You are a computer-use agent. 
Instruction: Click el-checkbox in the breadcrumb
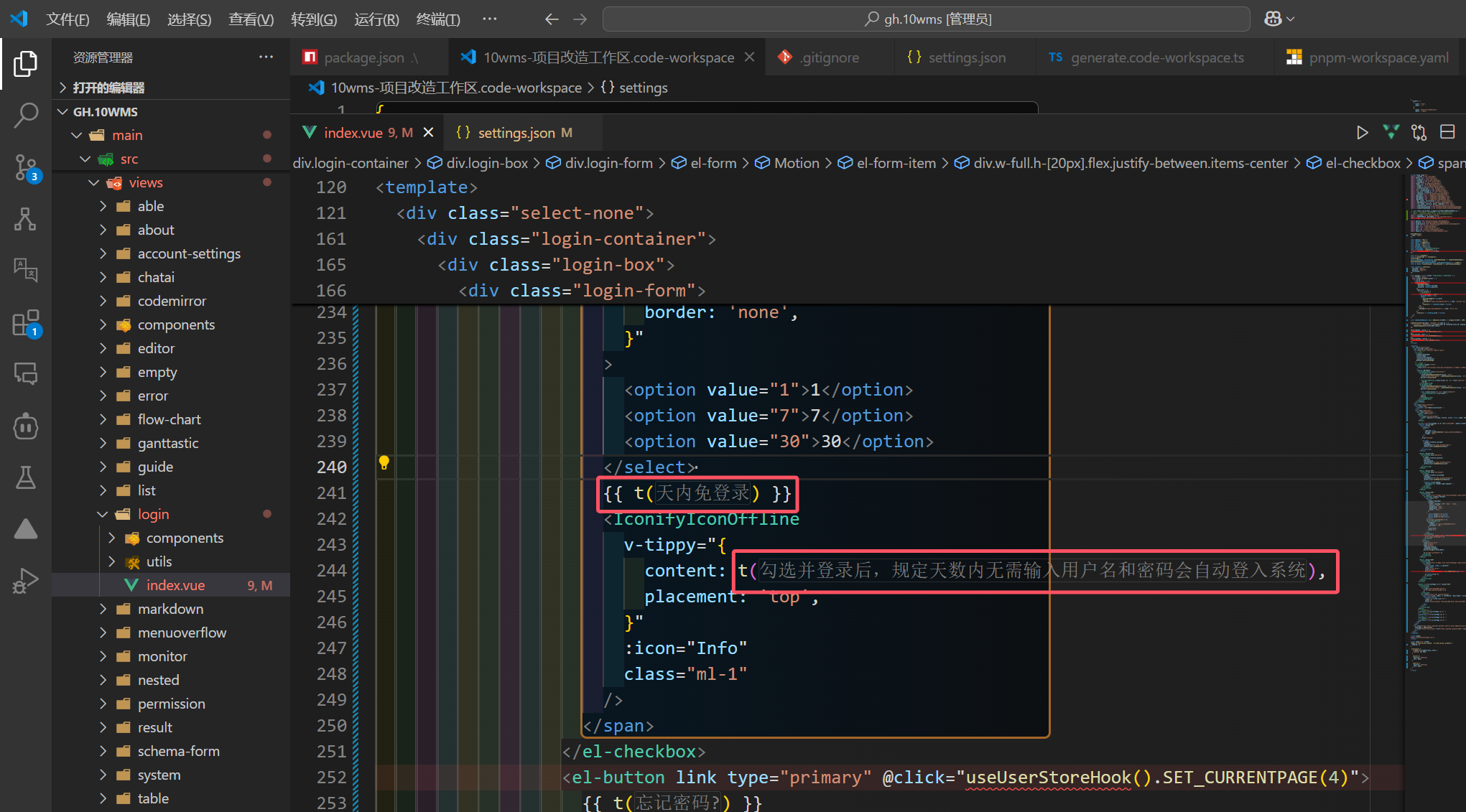(1354, 163)
